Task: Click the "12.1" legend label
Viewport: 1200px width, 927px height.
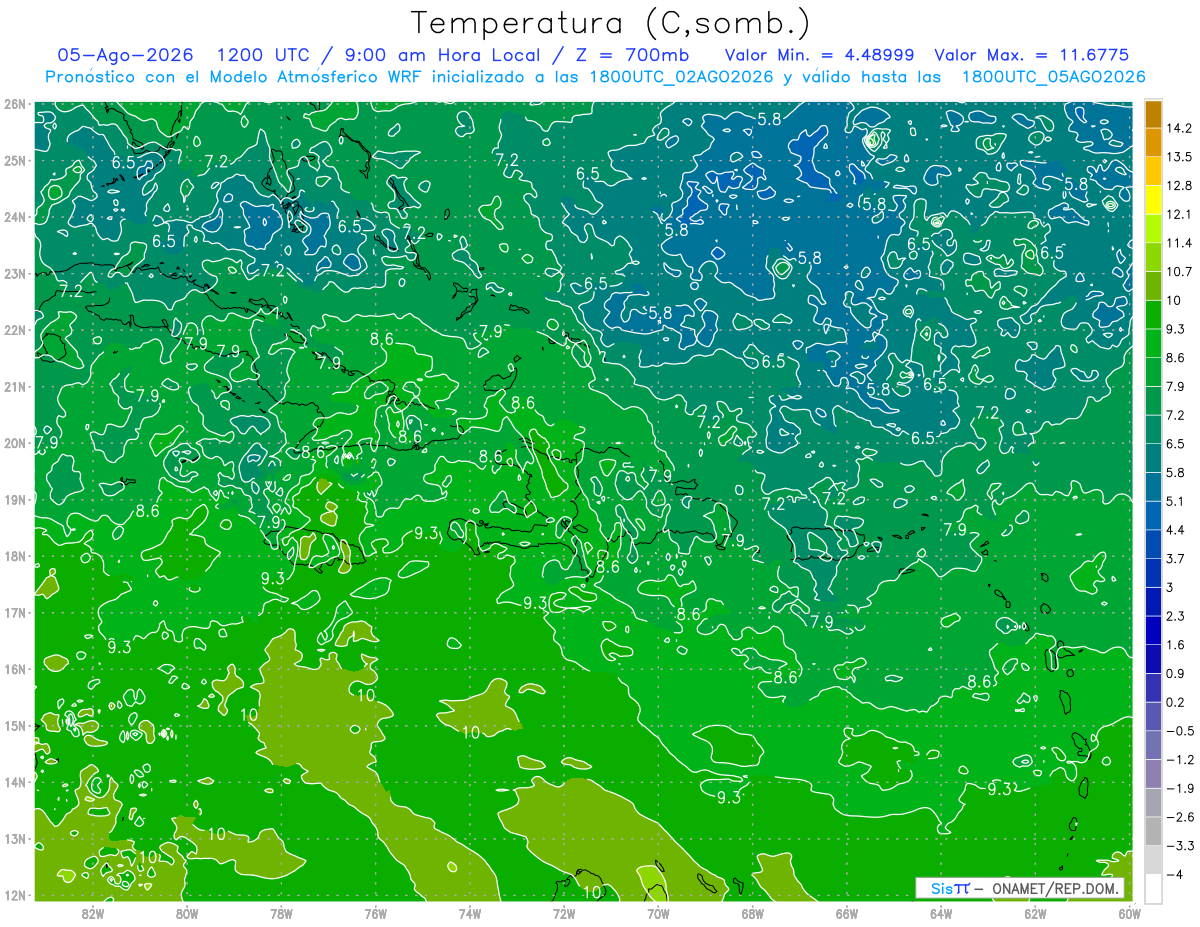Action: [x=1178, y=214]
